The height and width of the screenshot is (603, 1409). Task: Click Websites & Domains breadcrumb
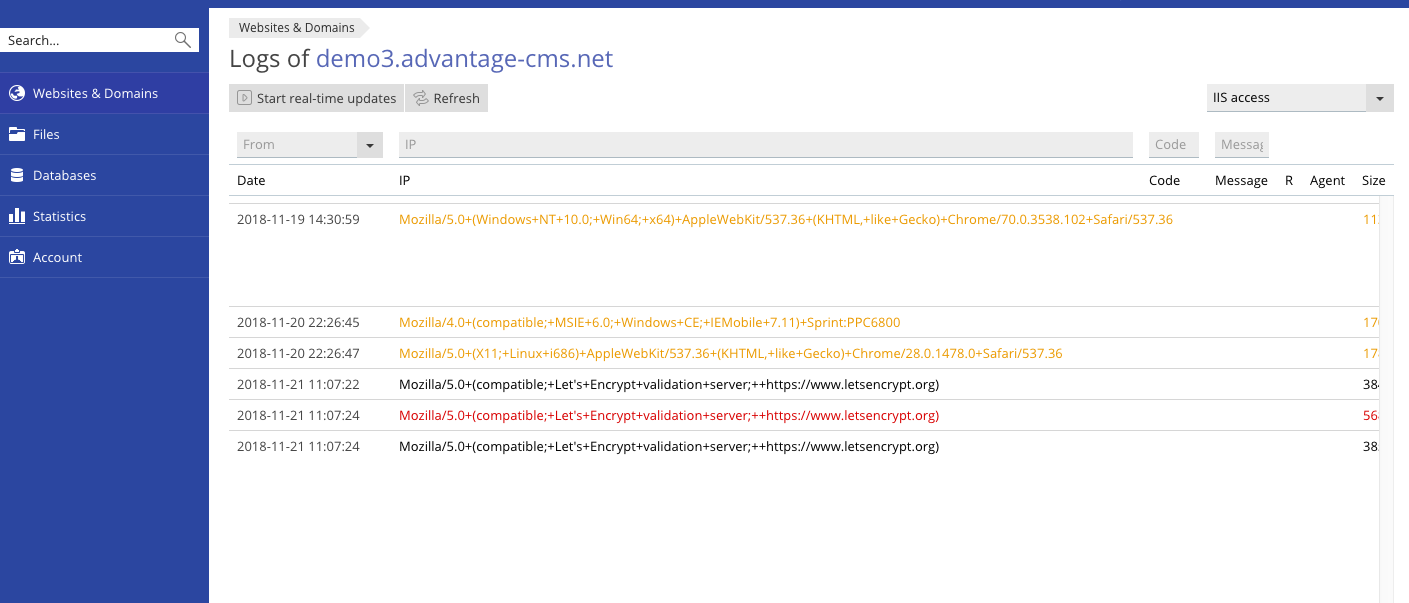click(297, 28)
